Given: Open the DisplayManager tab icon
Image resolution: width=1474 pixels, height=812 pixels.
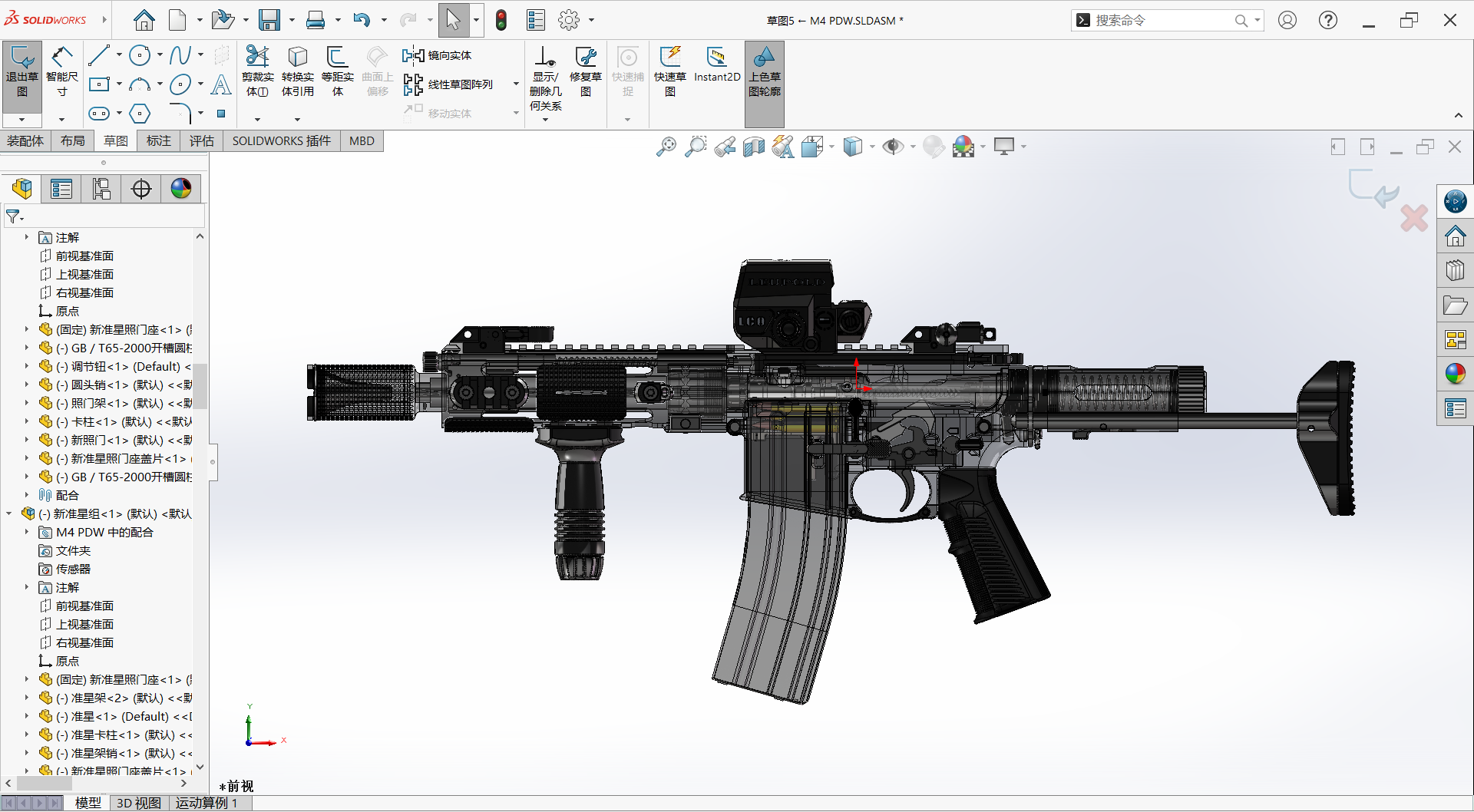Looking at the screenshot, I should coord(181,189).
